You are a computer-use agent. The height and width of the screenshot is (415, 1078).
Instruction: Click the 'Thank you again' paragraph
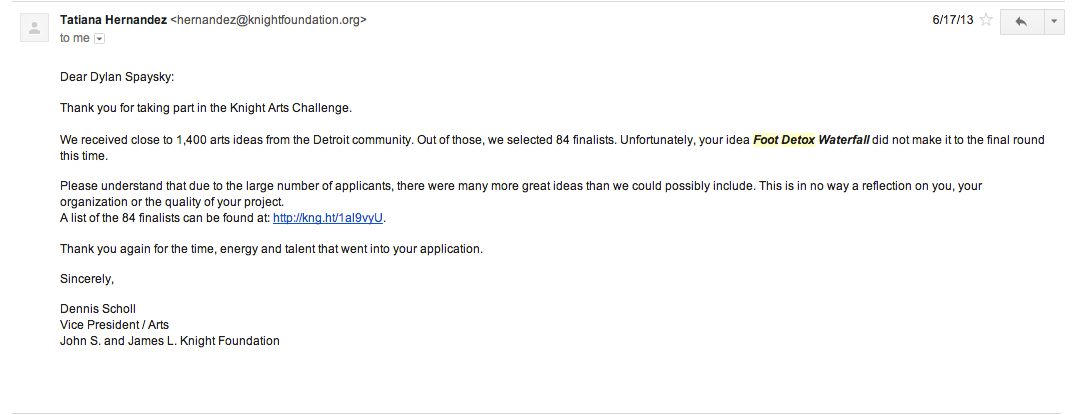(271, 249)
